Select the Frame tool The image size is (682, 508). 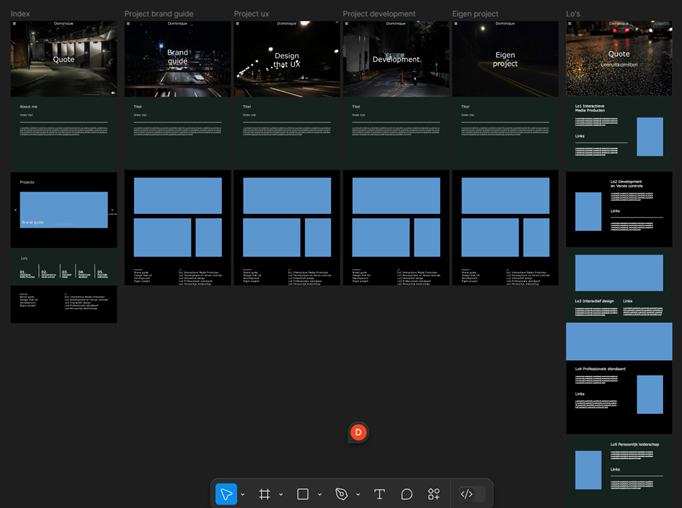(265, 494)
